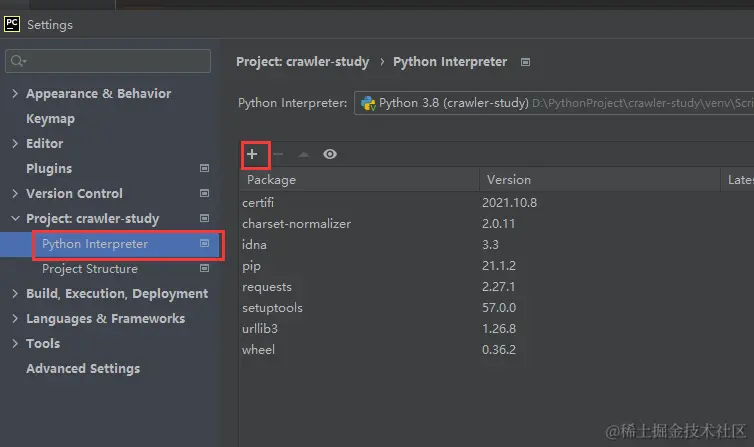This screenshot has height=447, width=754.
Task: Click the project marker beside Project: crawler-study
Action: [x=204, y=218]
